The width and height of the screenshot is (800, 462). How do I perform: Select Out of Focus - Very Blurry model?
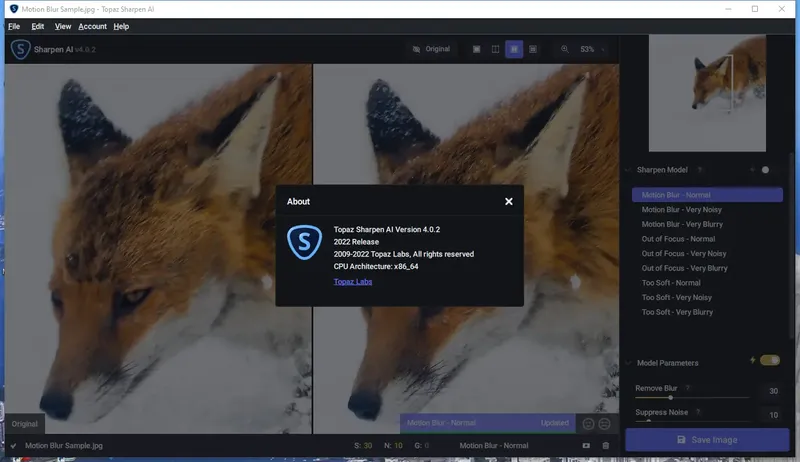[x=707, y=268]
